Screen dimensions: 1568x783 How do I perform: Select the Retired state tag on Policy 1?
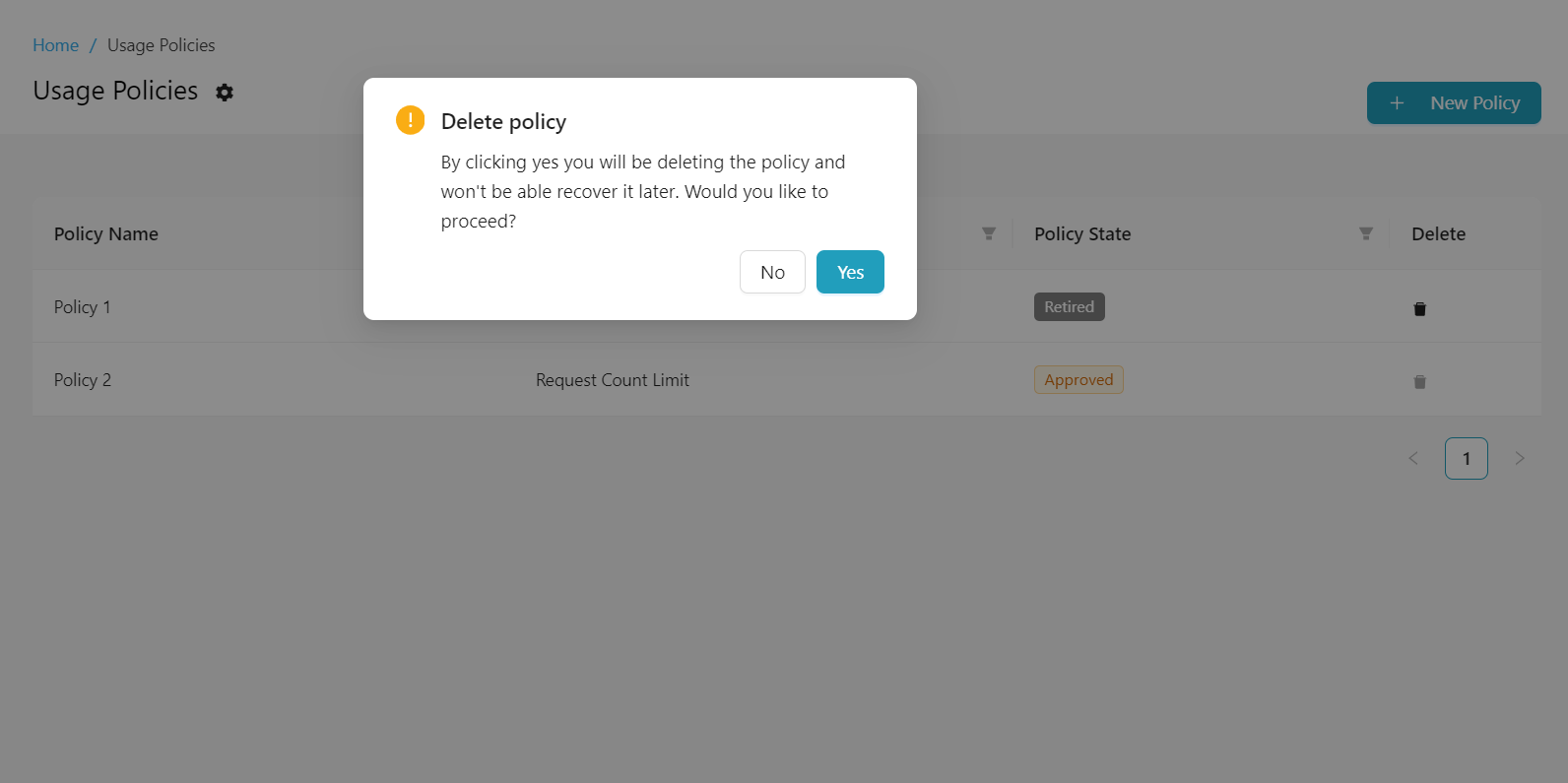tap(1069, 306)
